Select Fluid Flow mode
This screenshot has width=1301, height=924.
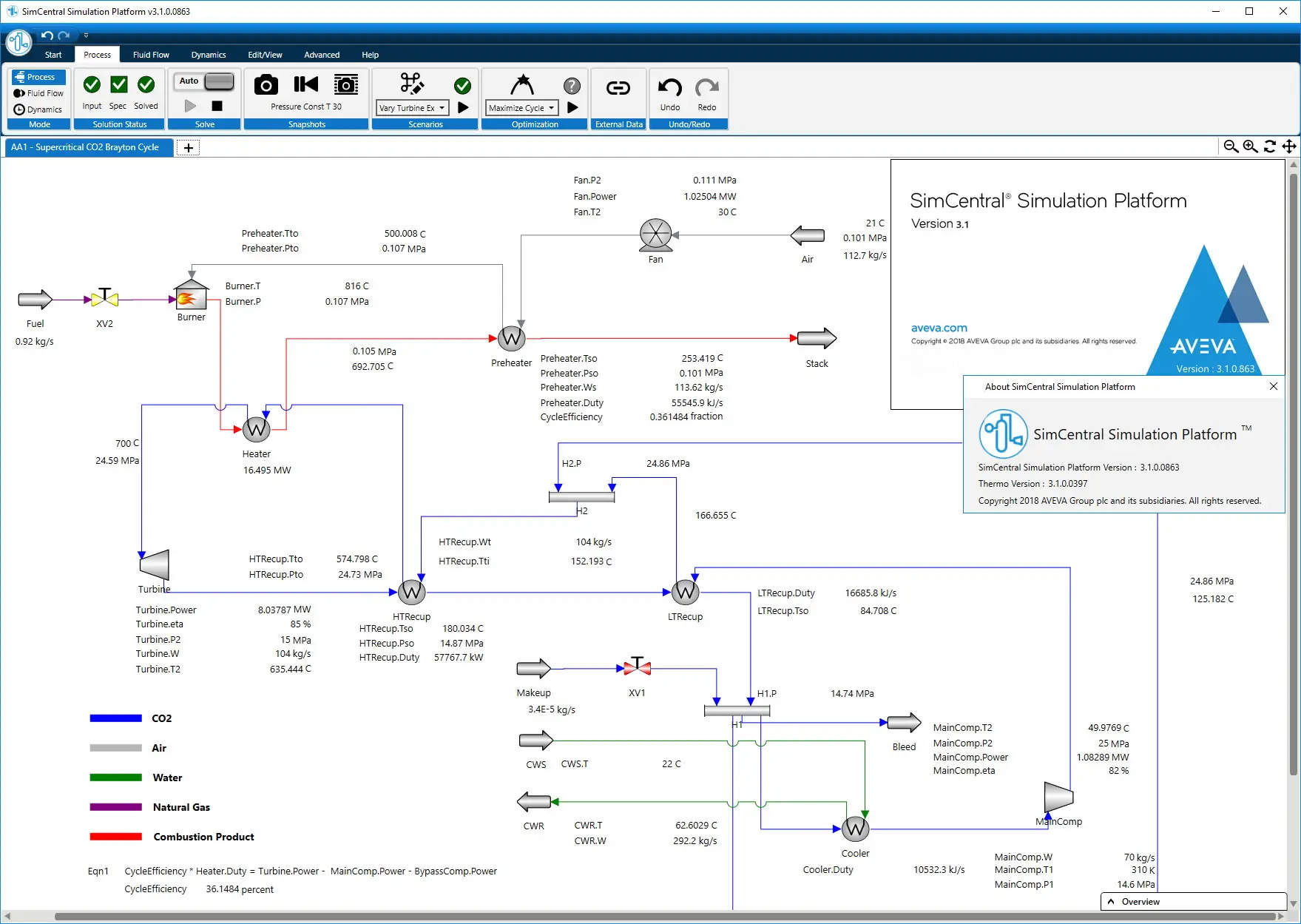click(39, 93)
